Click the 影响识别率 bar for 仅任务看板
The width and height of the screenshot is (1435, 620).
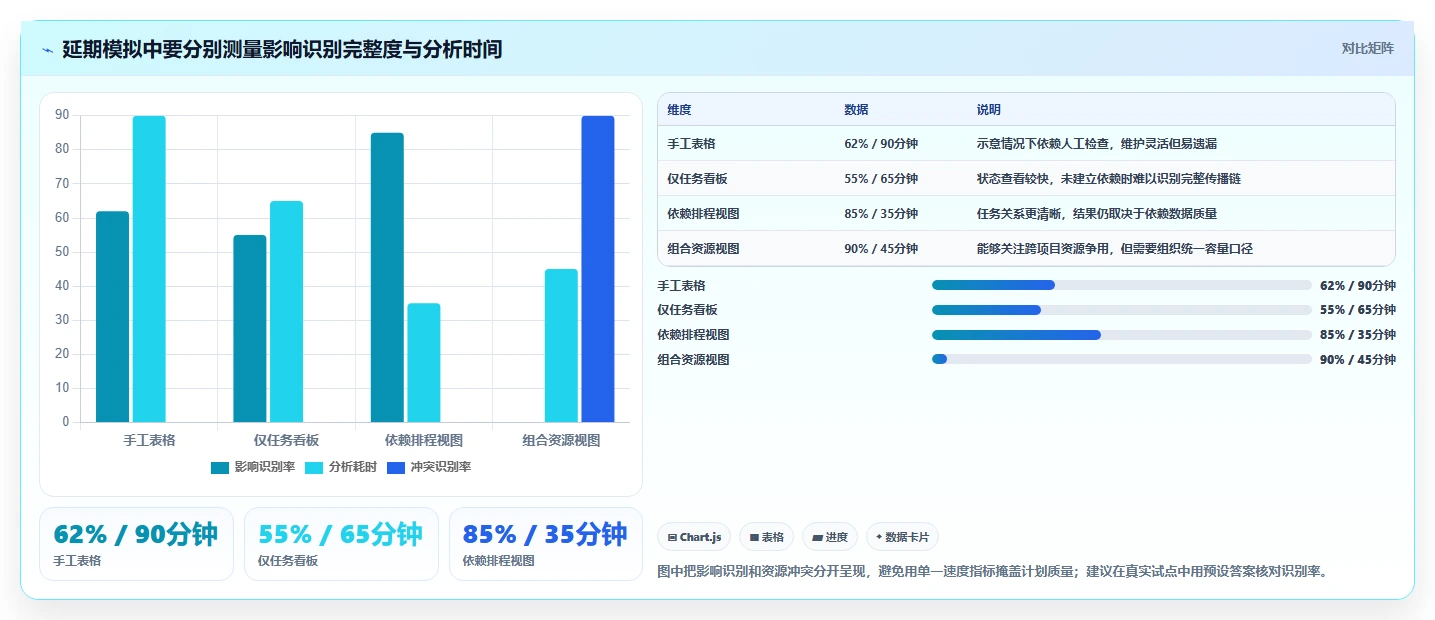(250, 329)
